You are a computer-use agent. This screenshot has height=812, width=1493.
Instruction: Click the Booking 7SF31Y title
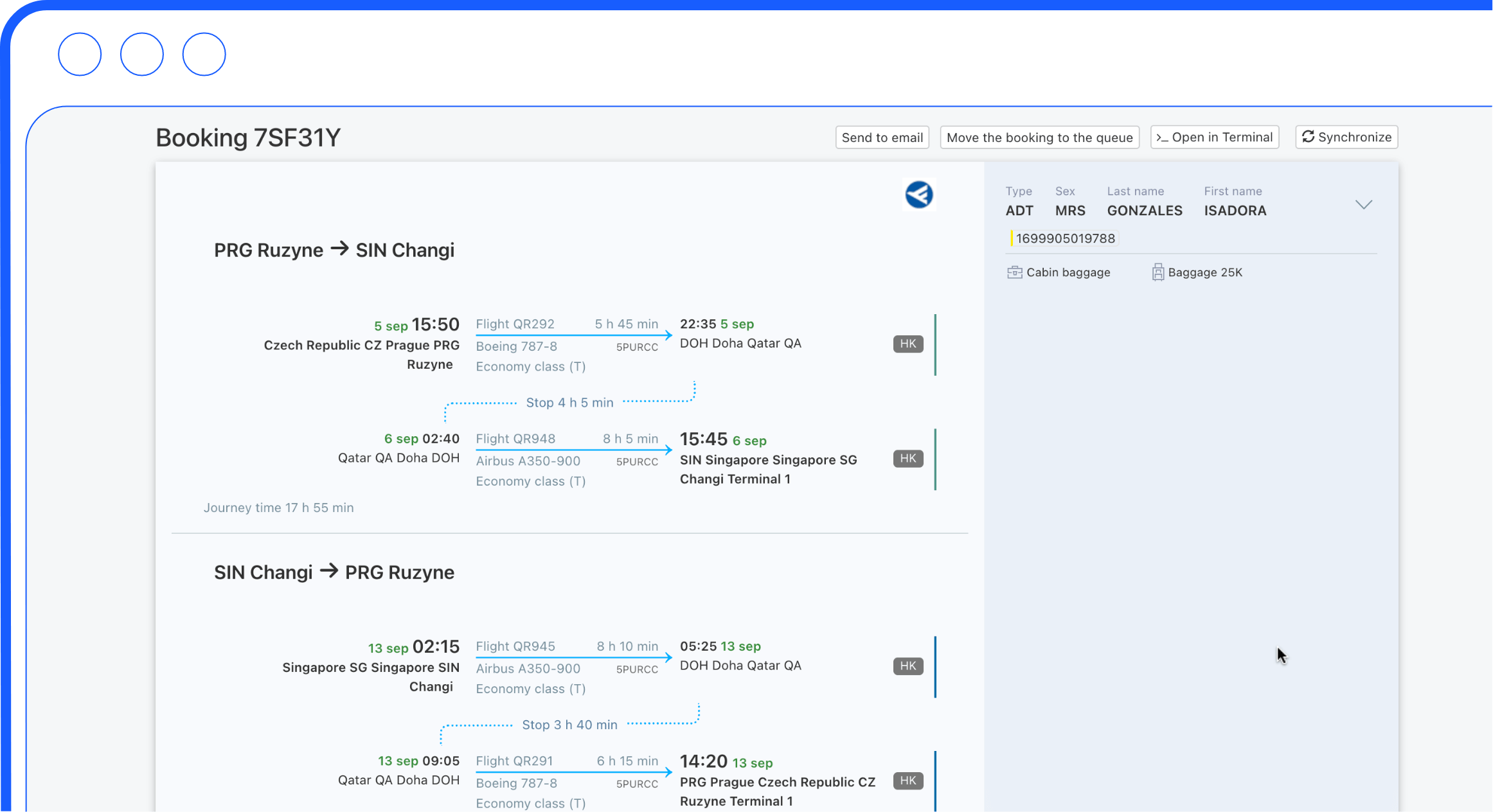point(248,137)
